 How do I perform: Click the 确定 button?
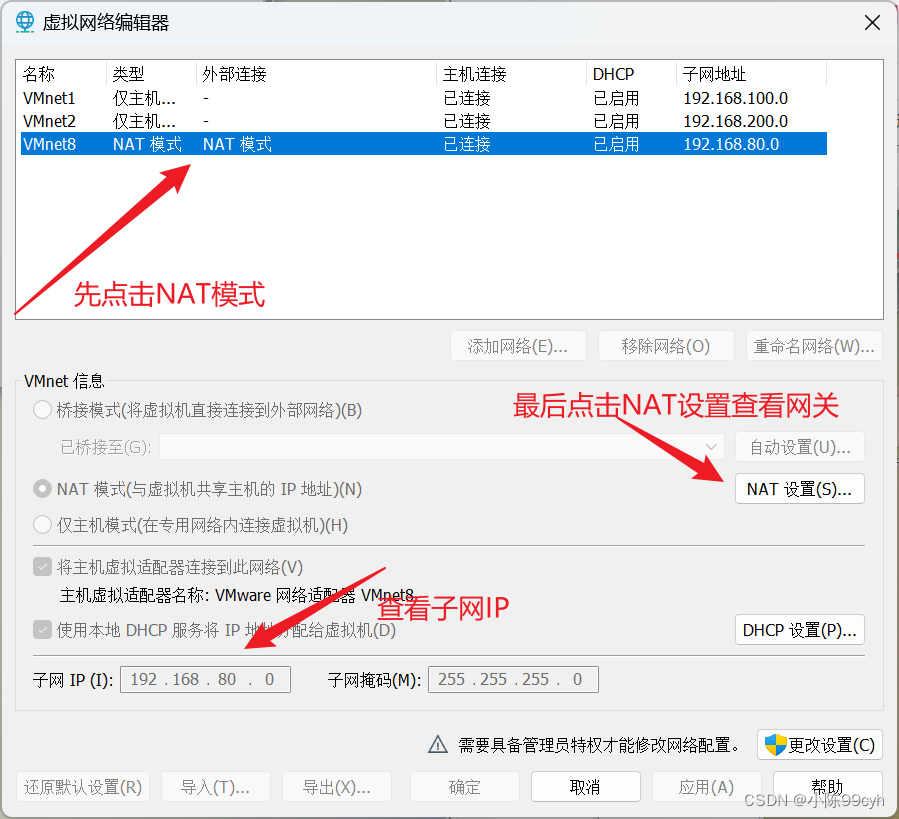(464, 786)
